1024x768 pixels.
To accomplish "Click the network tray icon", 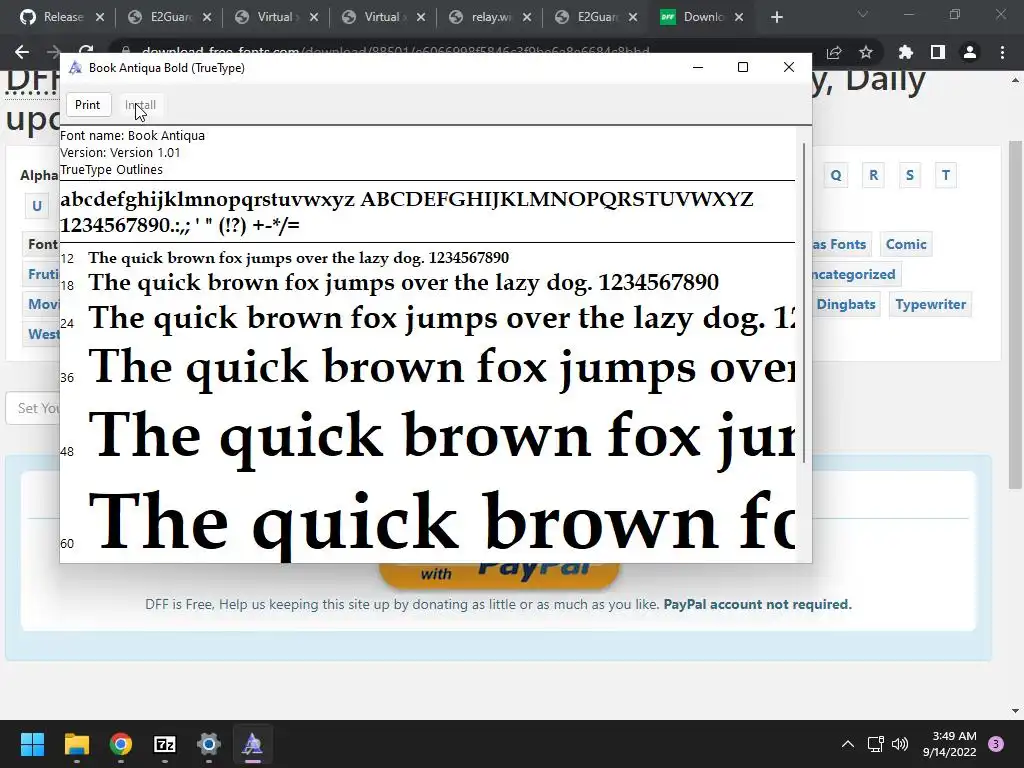I will pos(875,744).
